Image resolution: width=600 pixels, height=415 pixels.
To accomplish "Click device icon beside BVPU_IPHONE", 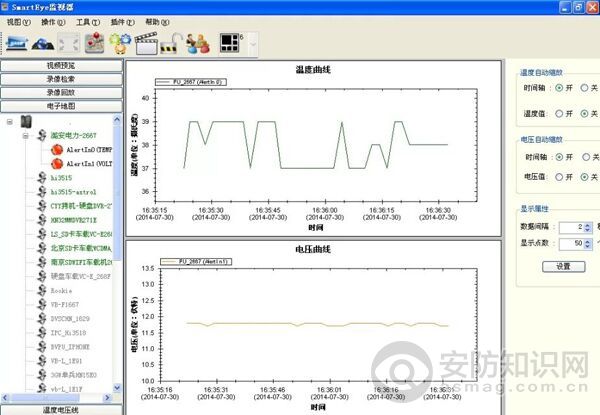I will pos(42,347).
